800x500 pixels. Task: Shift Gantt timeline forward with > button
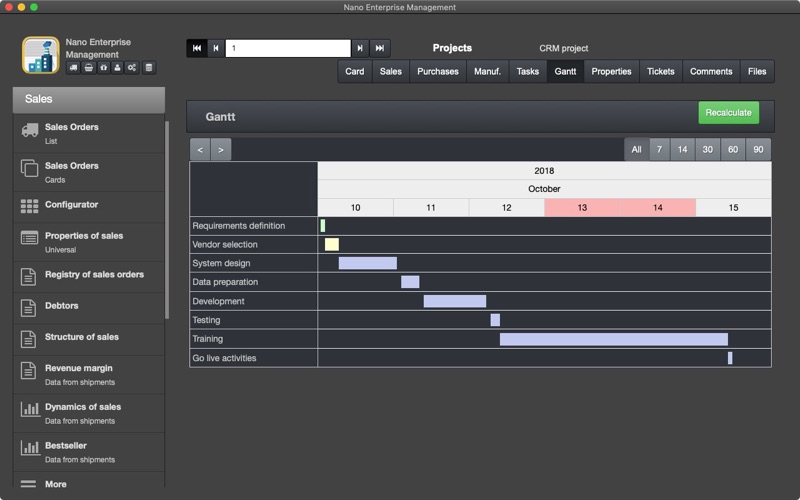coord(221,149)
